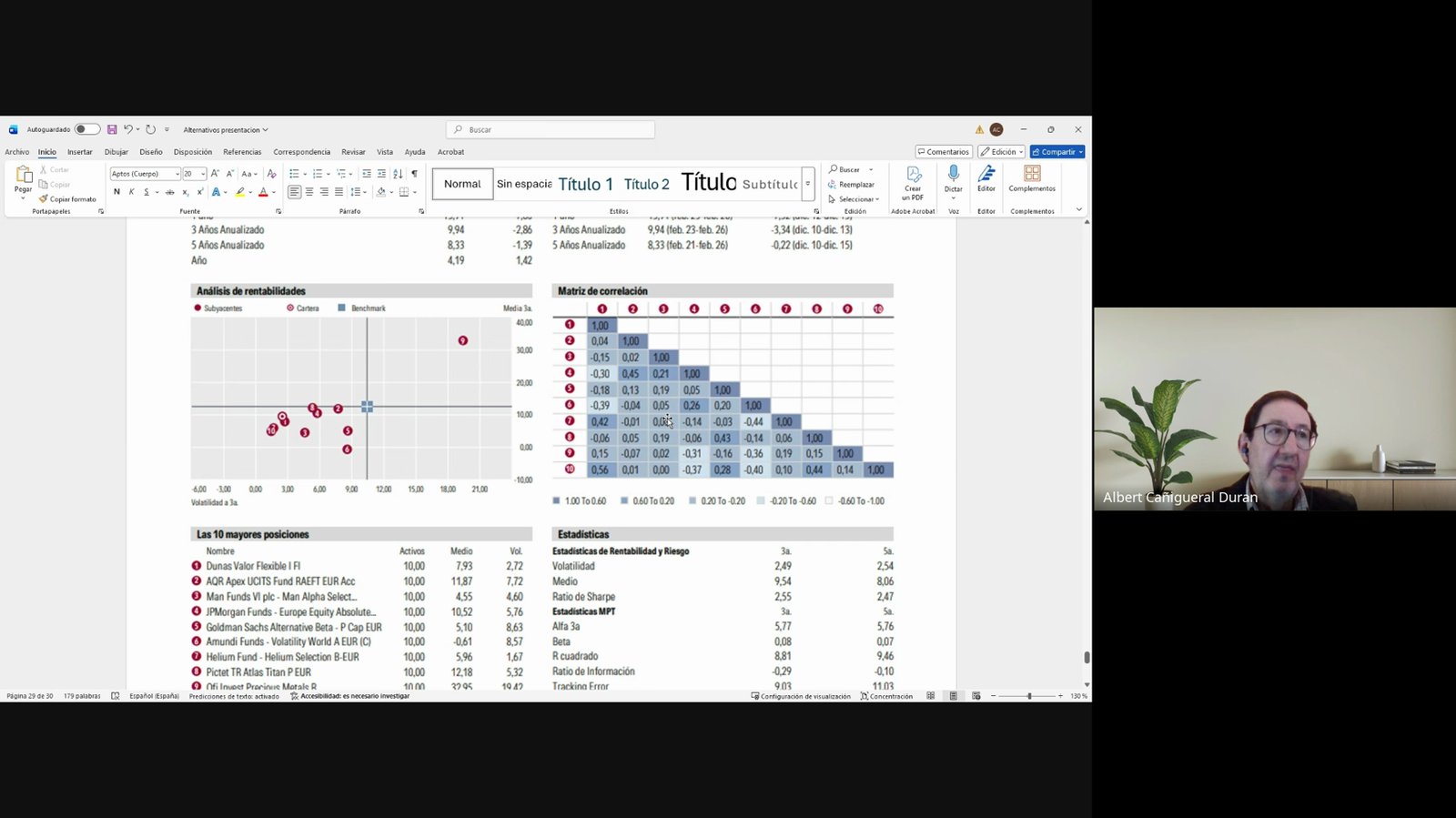The image size is (1456, 818).
Task: Click the Save icon in title bar
Action: pyautogui.click(x=112, y=130)
